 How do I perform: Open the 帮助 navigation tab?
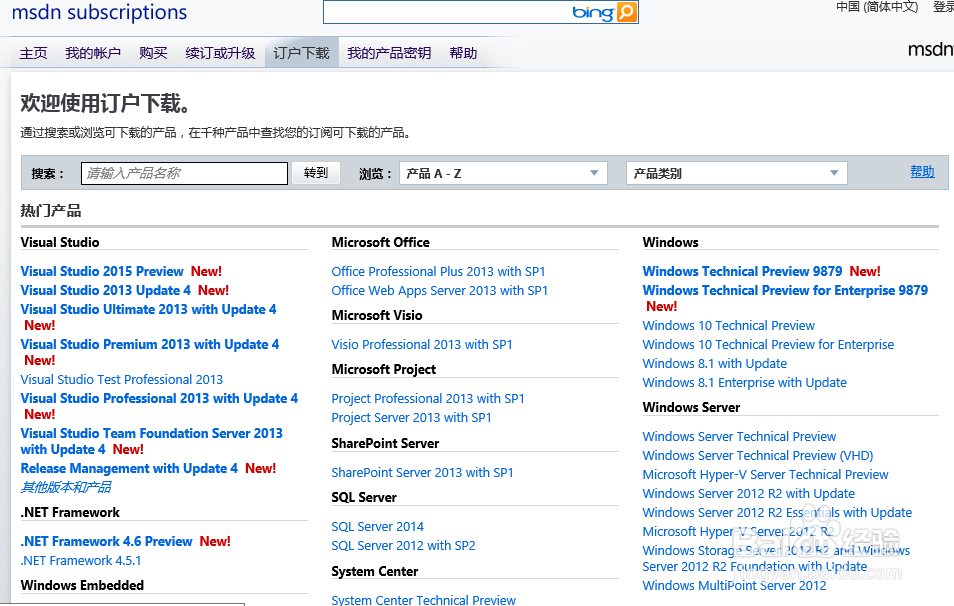pyautogui.click(x=463, y=54)
